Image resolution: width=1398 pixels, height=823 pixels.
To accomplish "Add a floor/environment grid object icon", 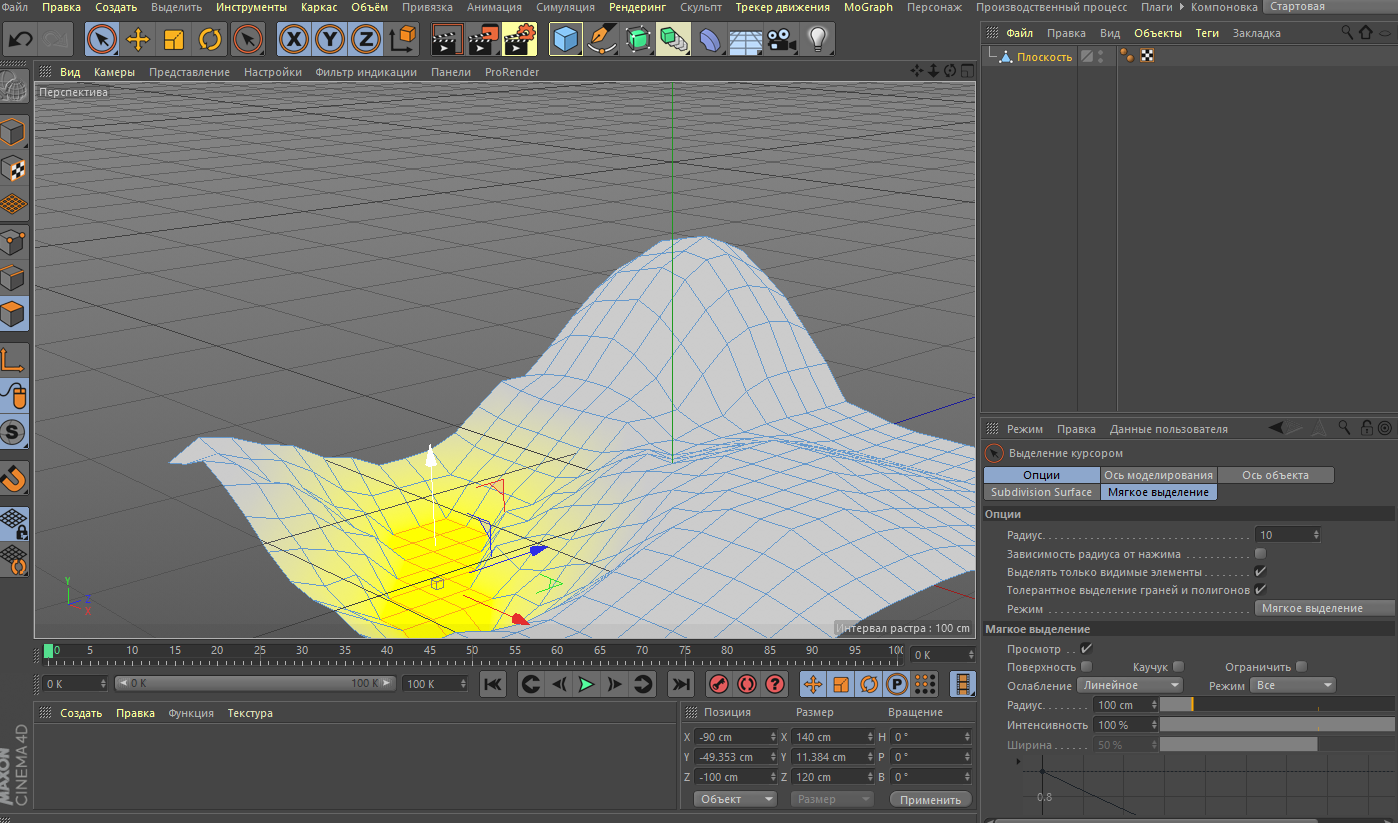I will click(x=745, y=40).
